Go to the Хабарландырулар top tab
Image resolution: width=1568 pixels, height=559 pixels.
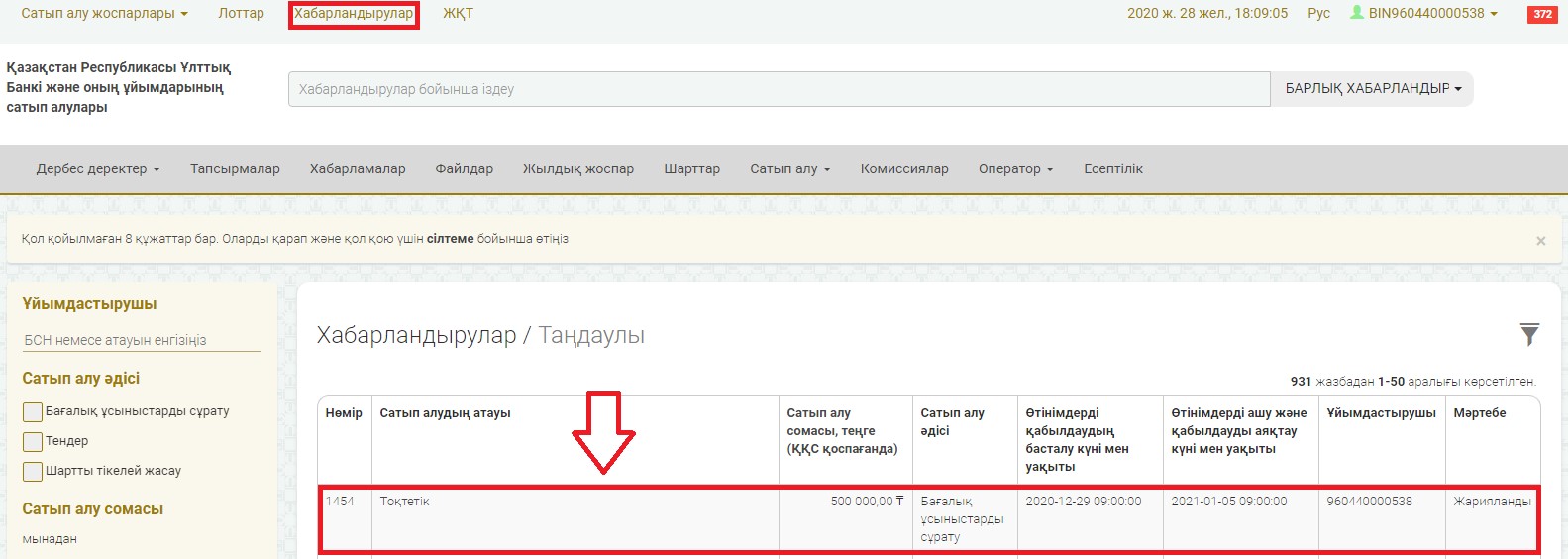click(354, 14)
